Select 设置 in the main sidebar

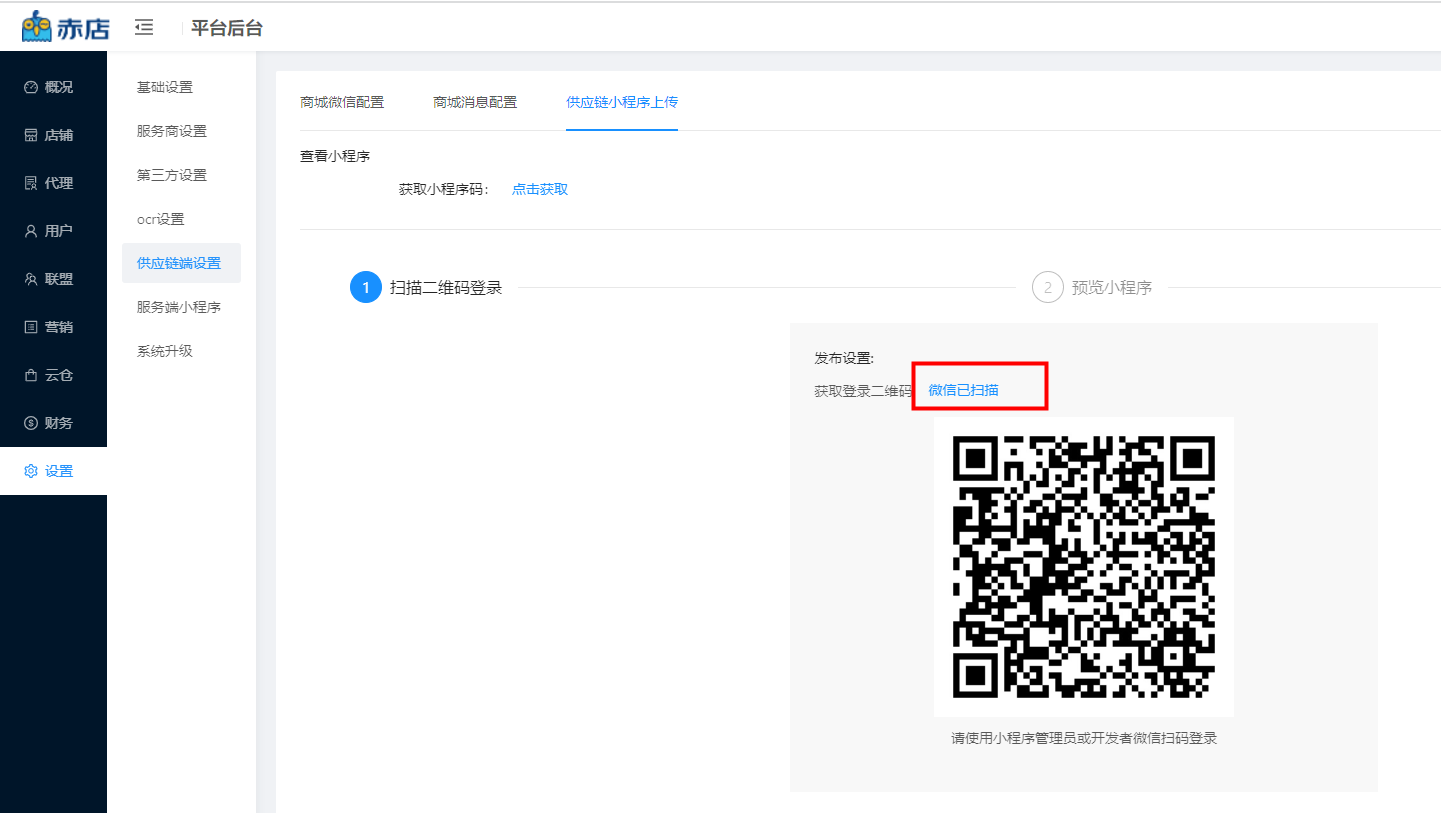(53, 471)
